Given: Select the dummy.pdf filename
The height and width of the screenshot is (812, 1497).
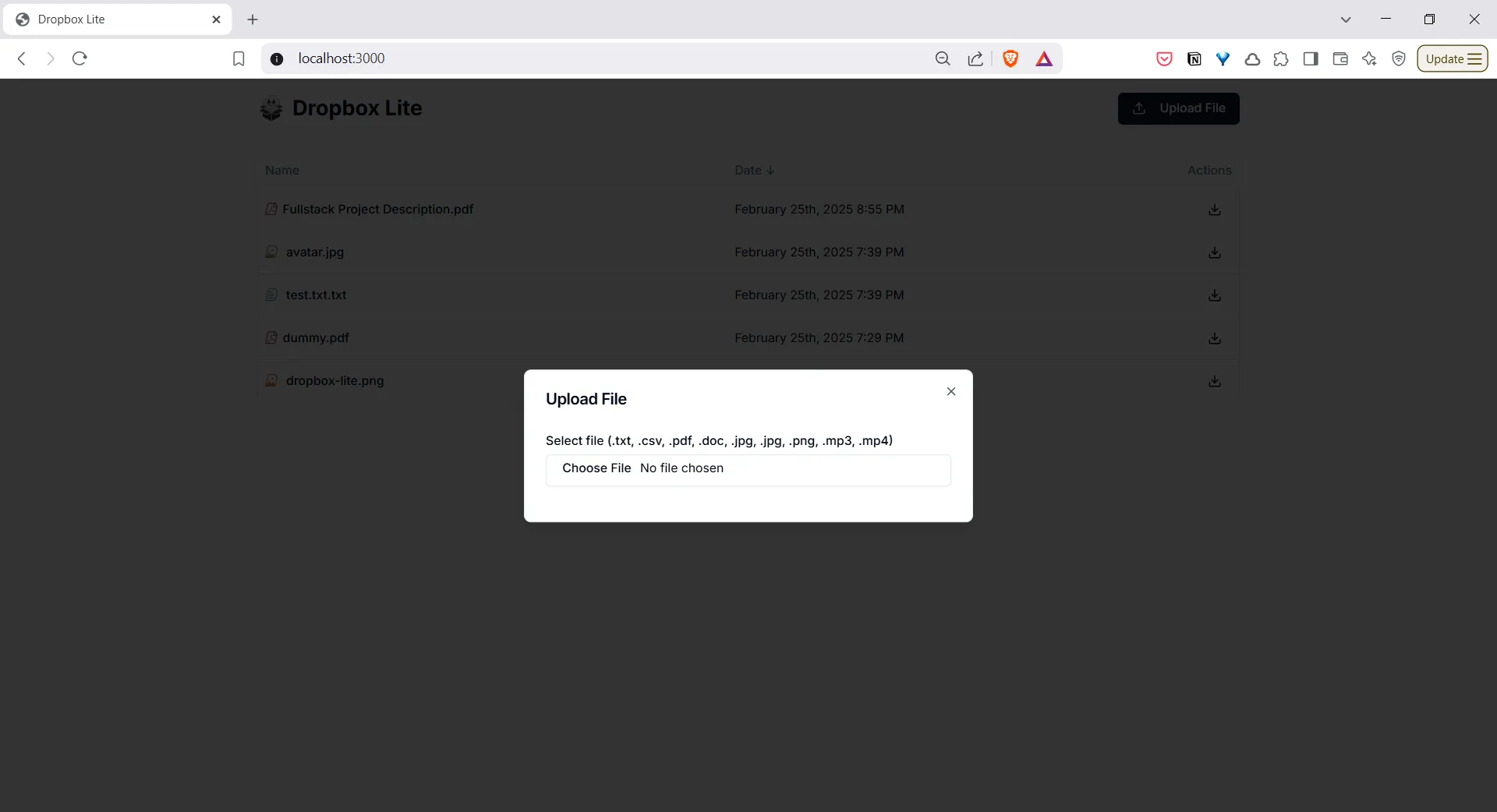Looking at the screenshot, I should pyautogui.click(x=316, y=337).
